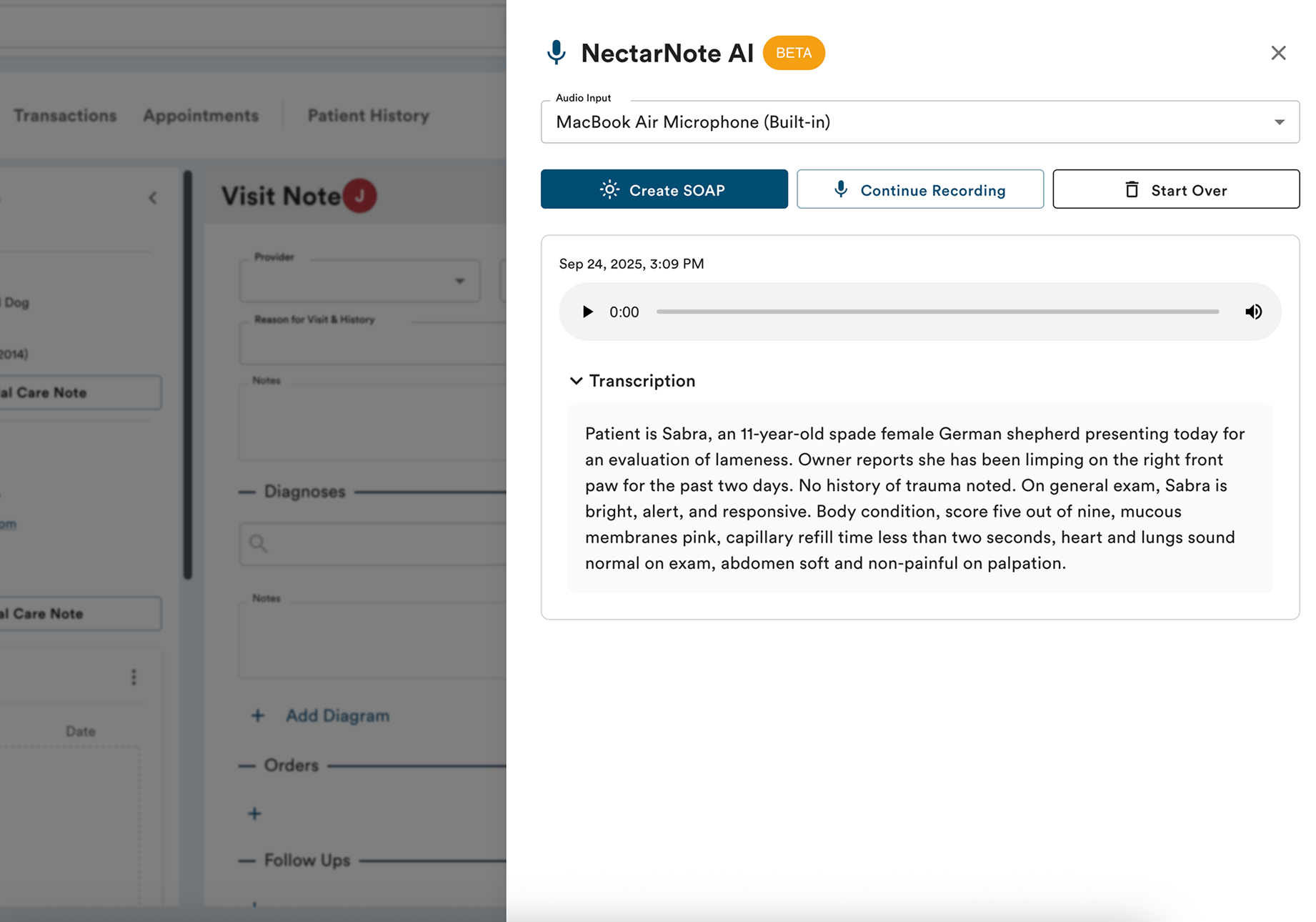Collapse the Orders section
The width and height of the screenshot is (1316, 922).
click(x=246, y=765)
